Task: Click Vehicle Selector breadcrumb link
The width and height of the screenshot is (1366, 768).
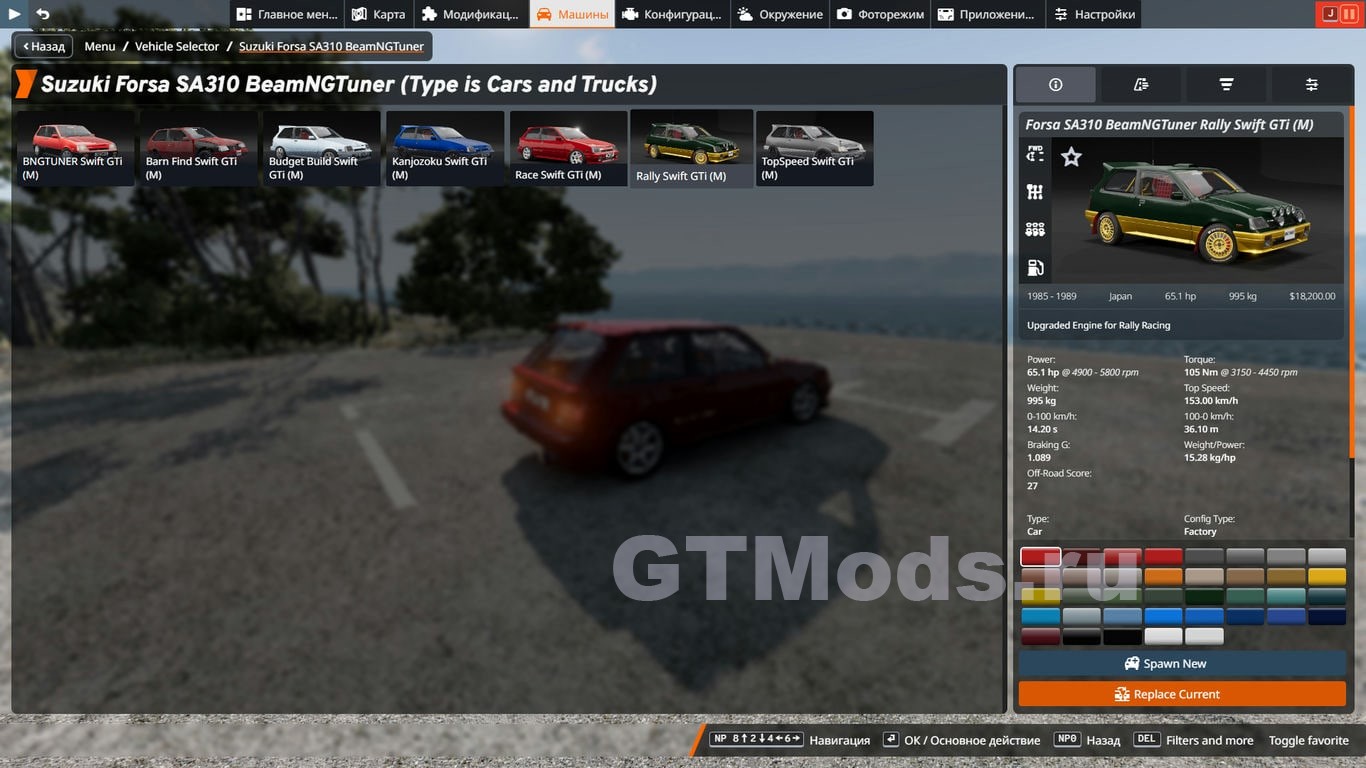Action: [x=176, y=46]
